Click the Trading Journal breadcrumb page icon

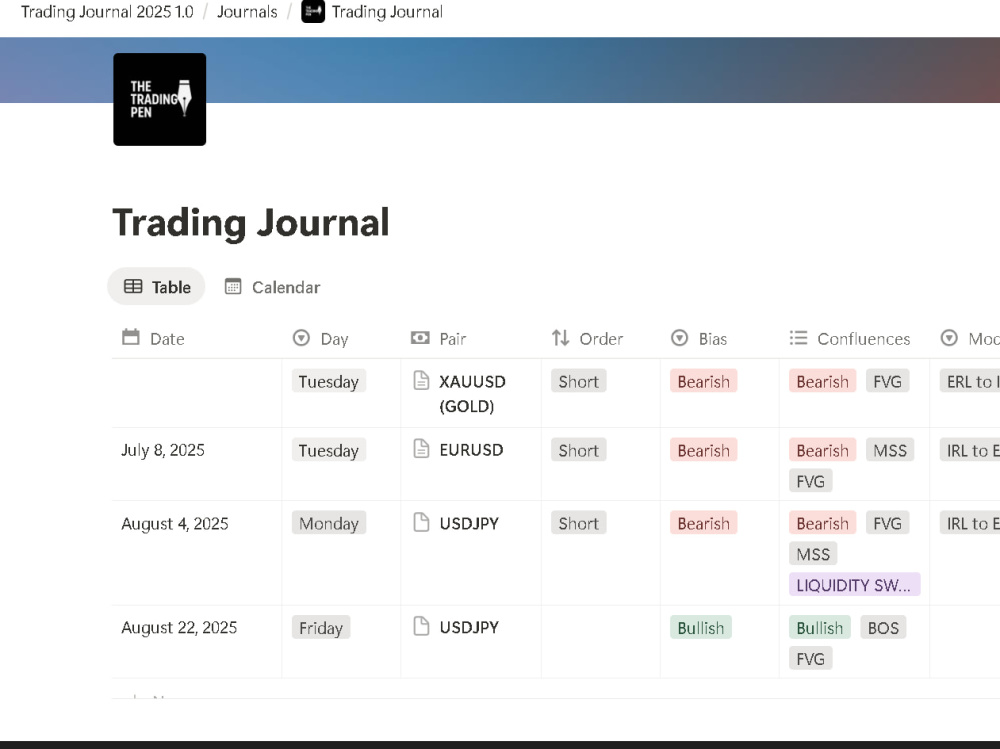coord(312,11)
